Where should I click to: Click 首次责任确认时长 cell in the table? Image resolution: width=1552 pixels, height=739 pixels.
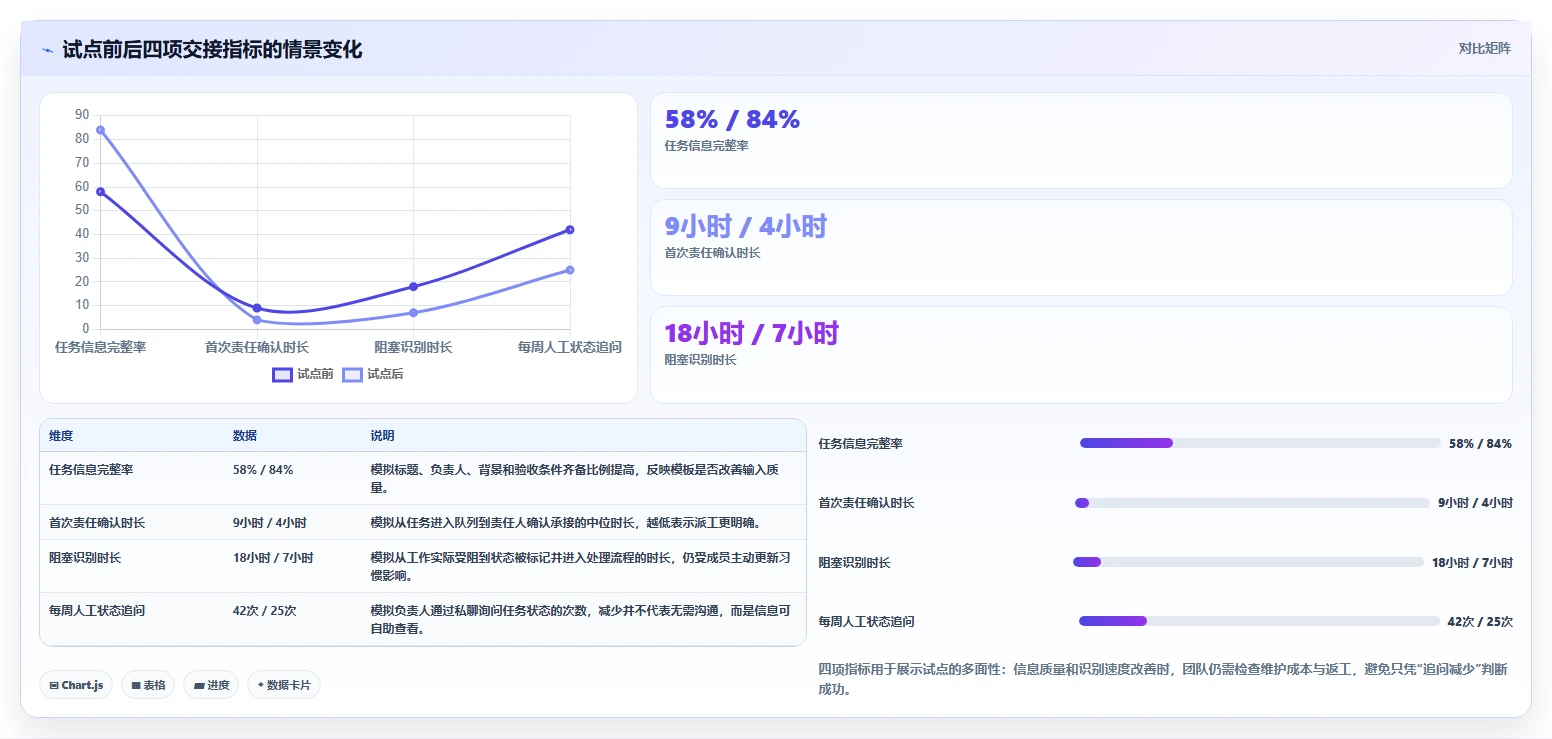point(97,523)
